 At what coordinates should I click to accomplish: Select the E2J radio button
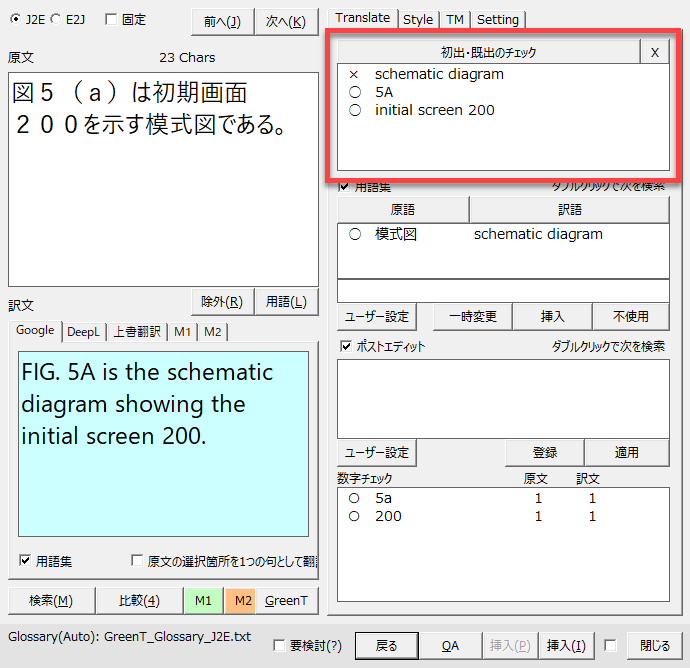click(x=55, y=19)
